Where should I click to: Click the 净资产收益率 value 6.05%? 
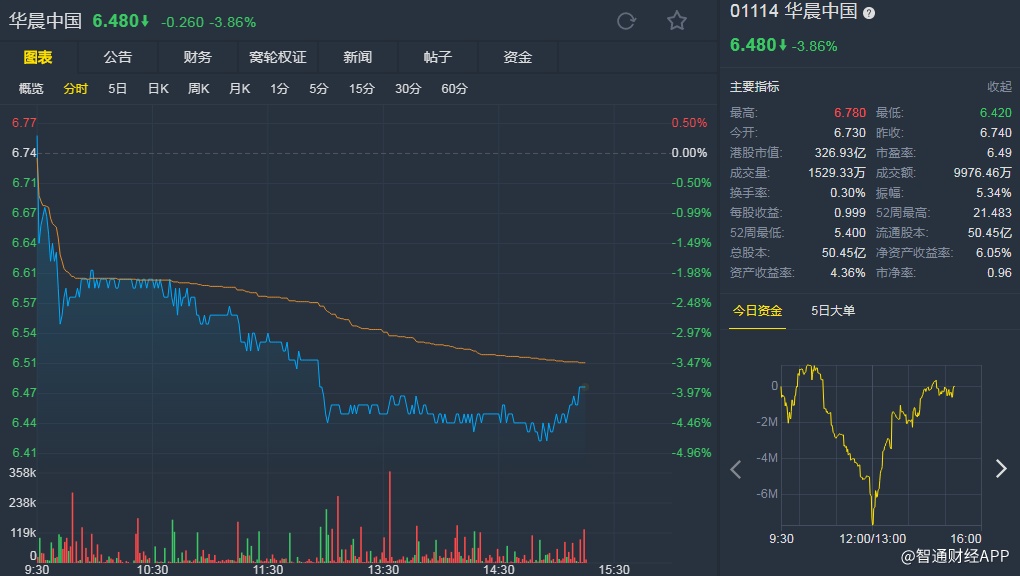coord(993,253)
